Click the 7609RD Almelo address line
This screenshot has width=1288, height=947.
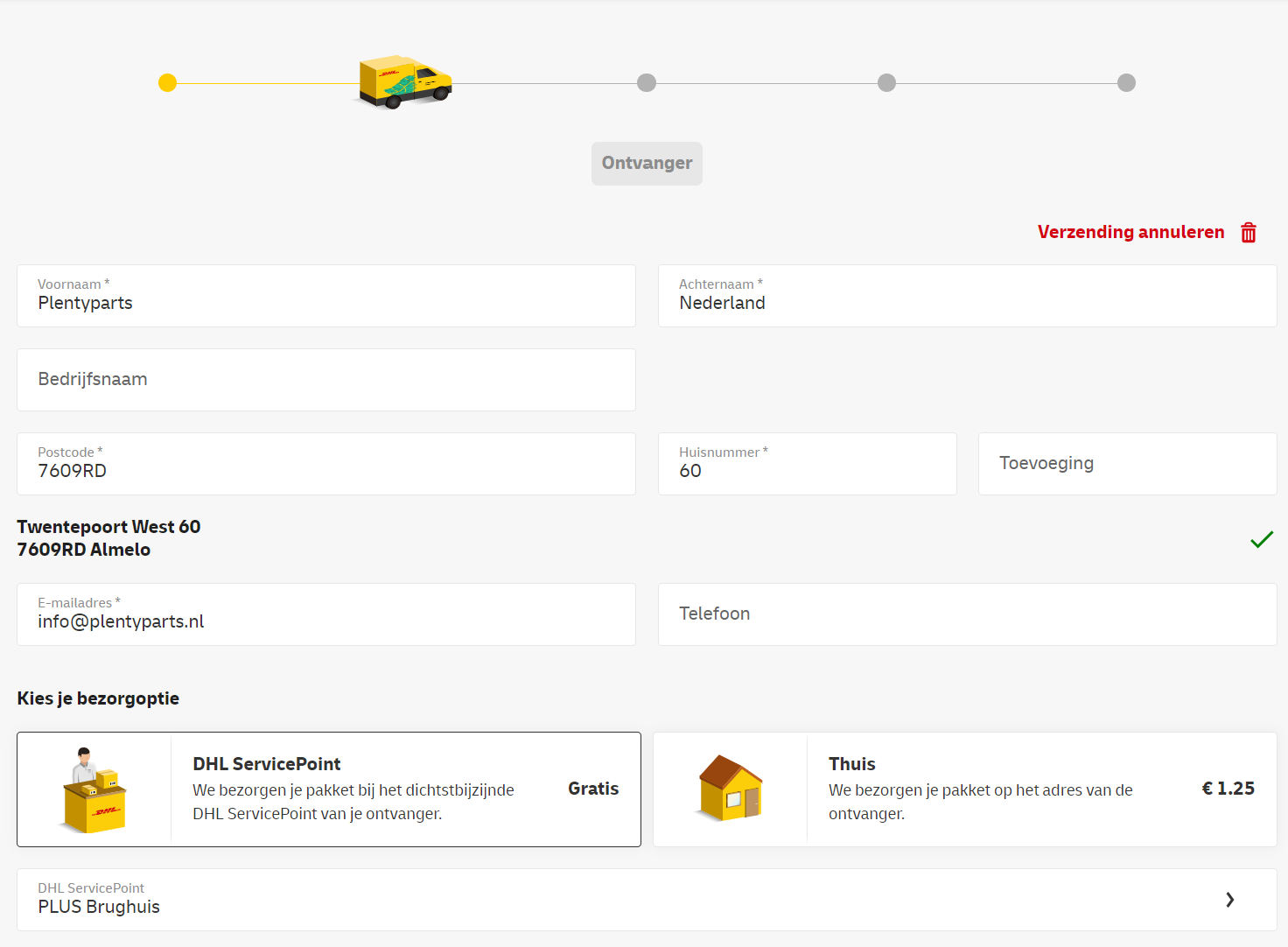pos(83,550)
